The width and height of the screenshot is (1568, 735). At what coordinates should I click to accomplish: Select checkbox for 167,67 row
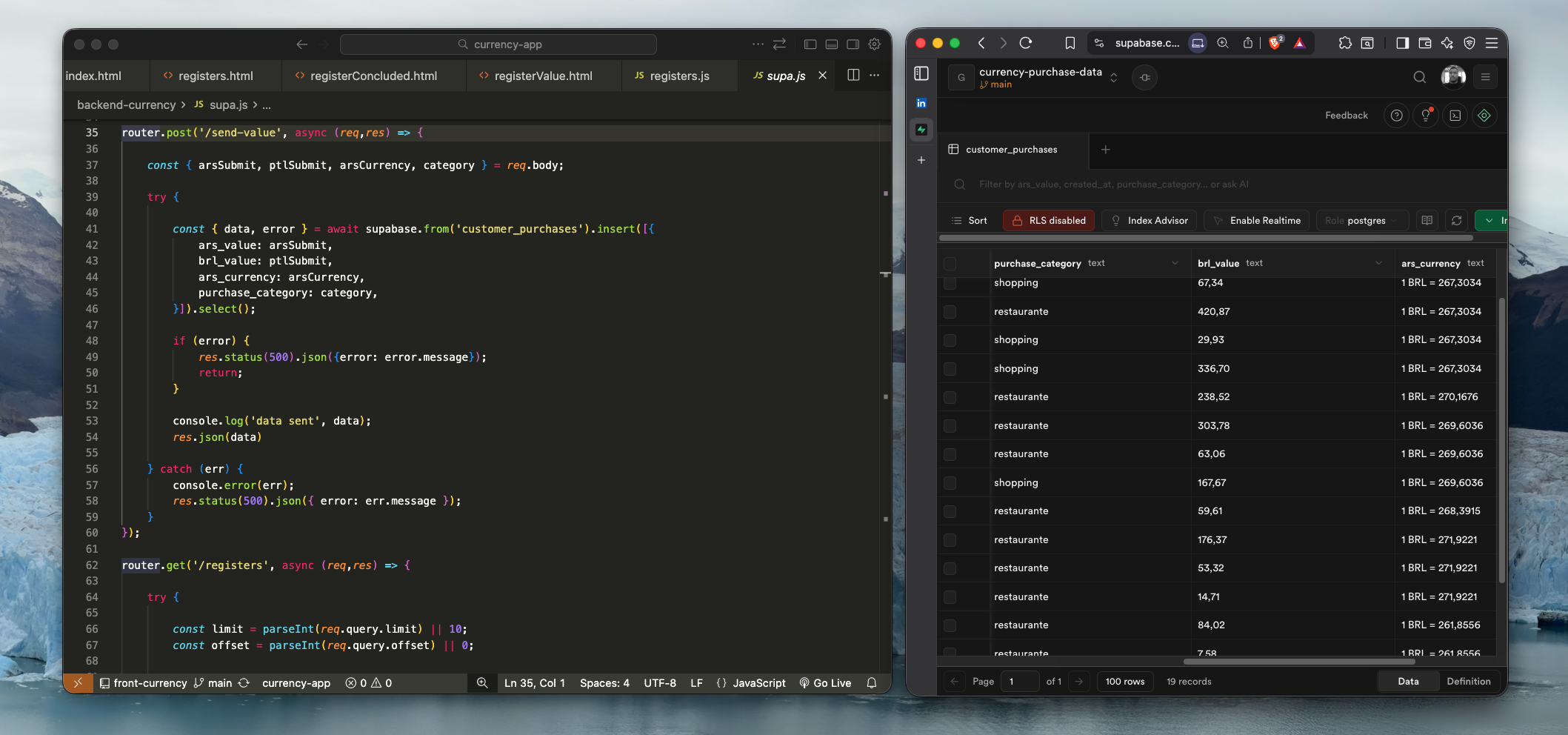tap(950, 483)
